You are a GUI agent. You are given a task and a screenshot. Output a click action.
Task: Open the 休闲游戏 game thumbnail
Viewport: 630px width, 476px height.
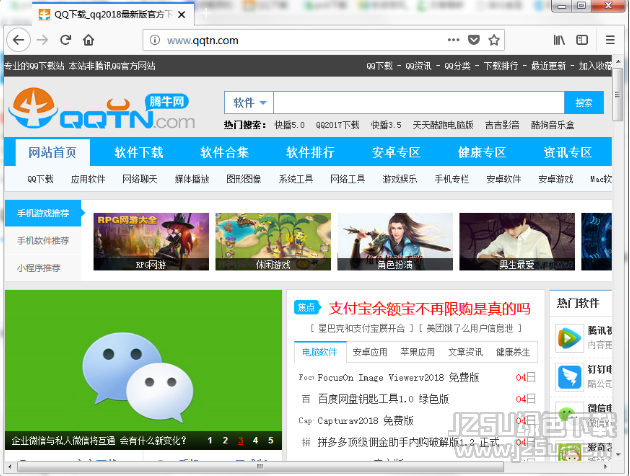coord(273,241)
